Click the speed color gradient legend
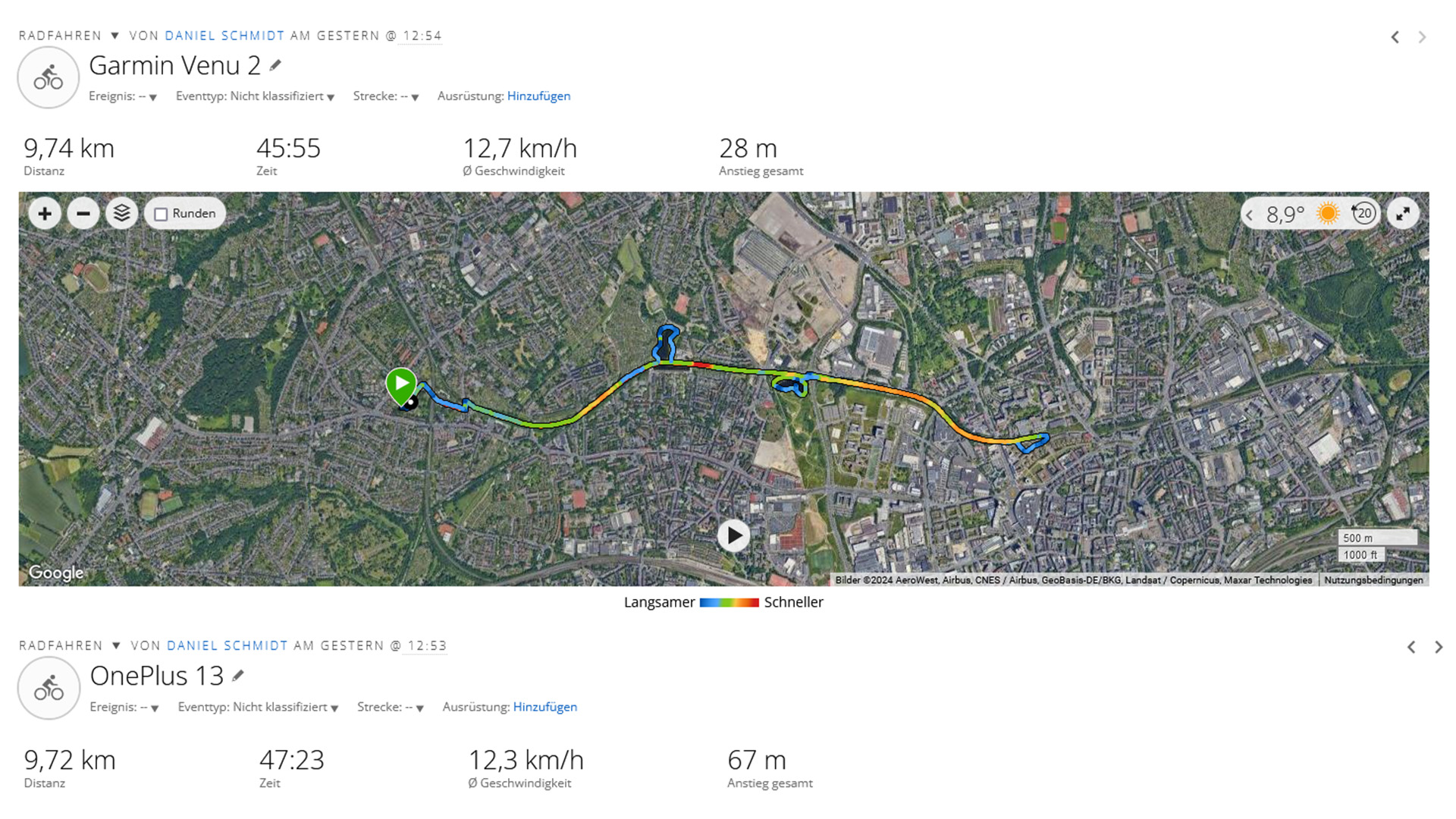Screen dimensions: 1456x819 point(729,603)
